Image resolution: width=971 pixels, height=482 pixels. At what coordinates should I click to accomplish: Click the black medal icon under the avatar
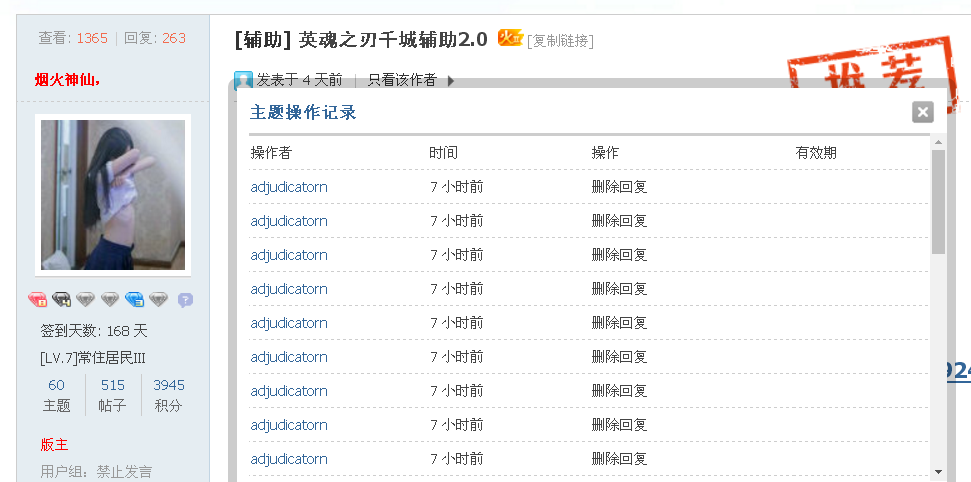tap(61, 300)
